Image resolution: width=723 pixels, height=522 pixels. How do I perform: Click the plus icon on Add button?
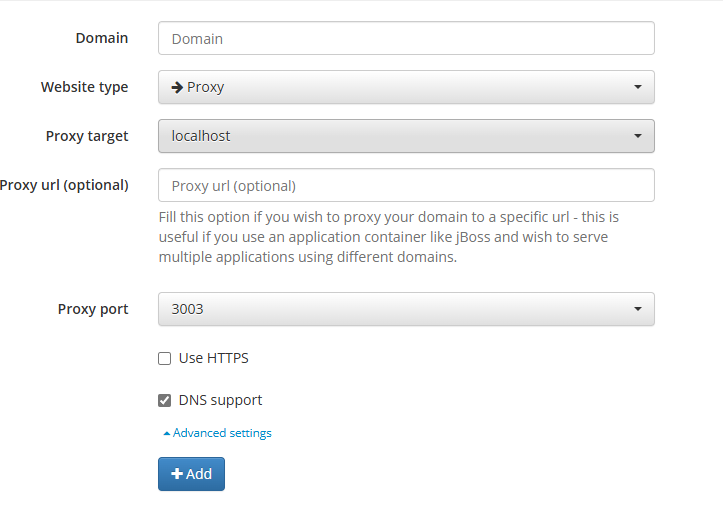point(177,474)
